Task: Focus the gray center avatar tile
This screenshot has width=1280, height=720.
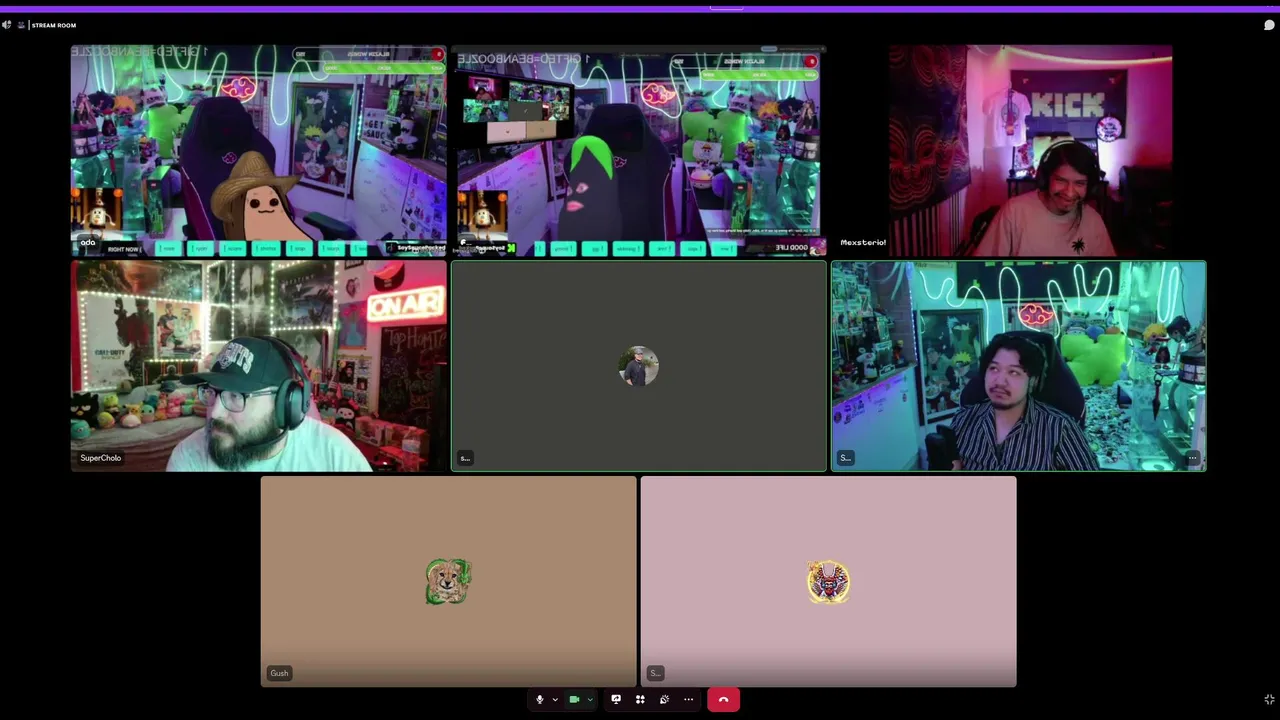Action: tap(639, 366)
